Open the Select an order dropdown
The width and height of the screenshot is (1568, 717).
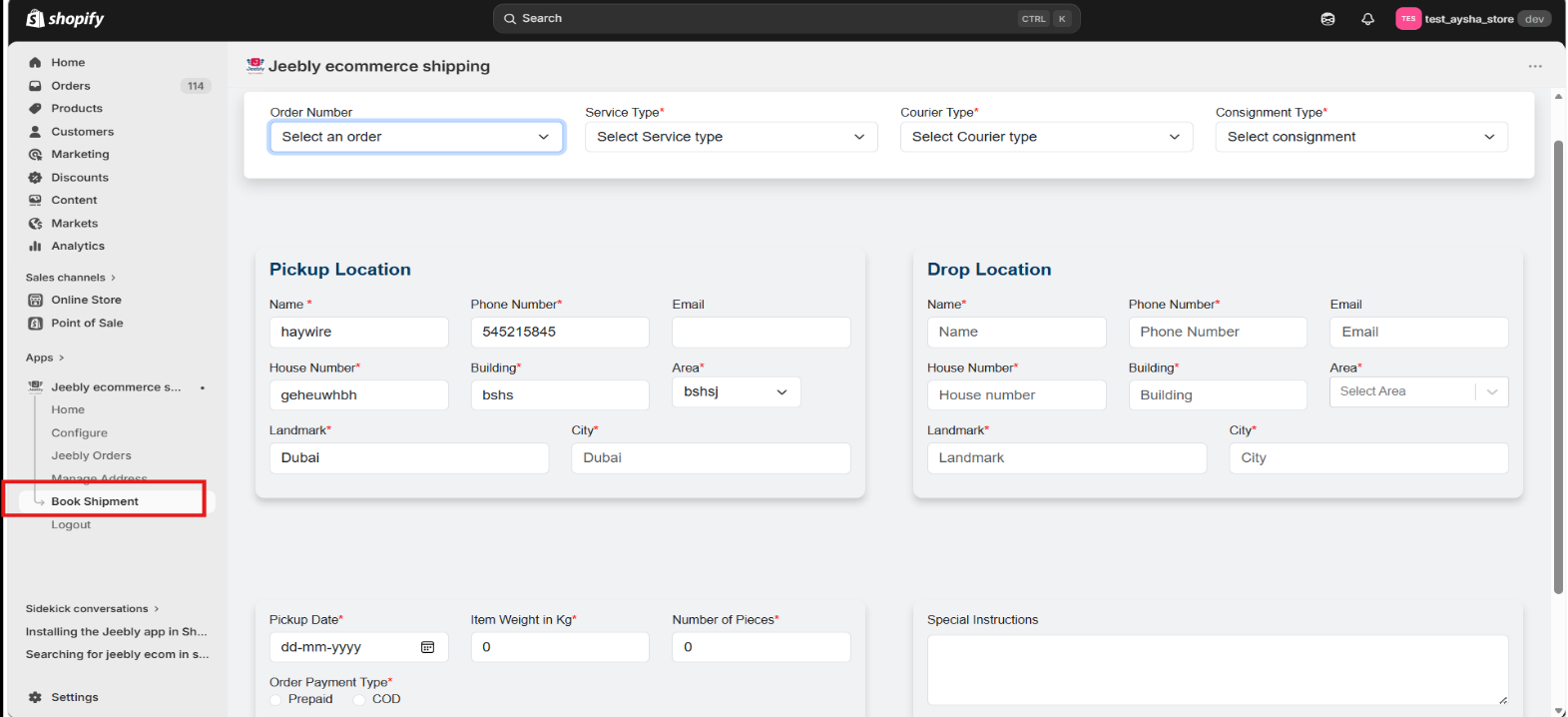coord(416,137)
